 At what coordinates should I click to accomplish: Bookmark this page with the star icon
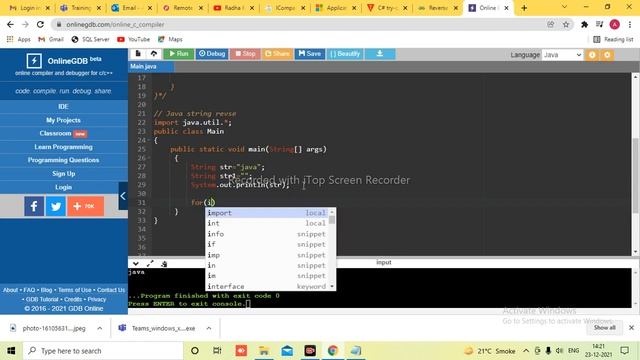click(566, 24)
